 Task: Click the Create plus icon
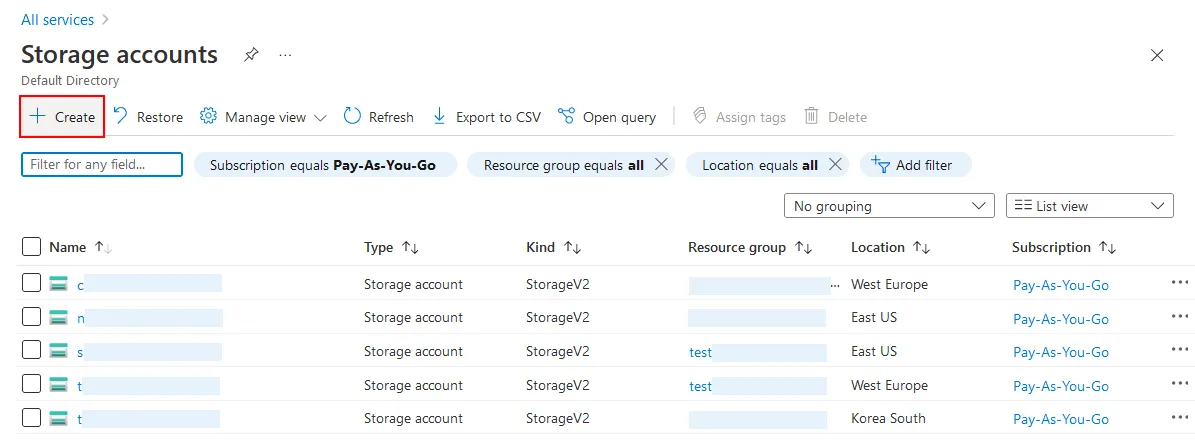point(38,116)
